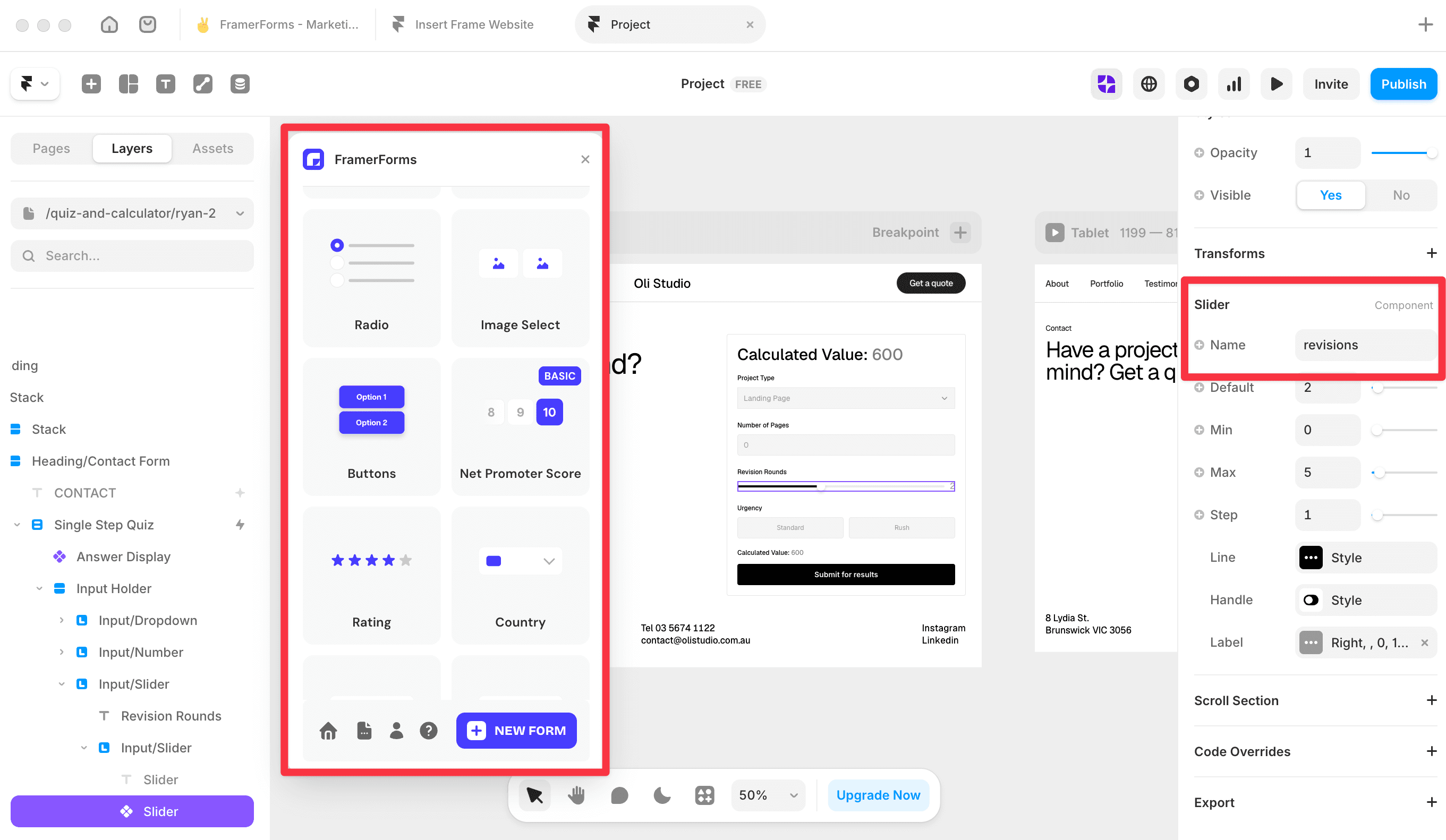Select the cursor pointer tool
This screenshot has height=840, width=1446.
coord(534,795)
